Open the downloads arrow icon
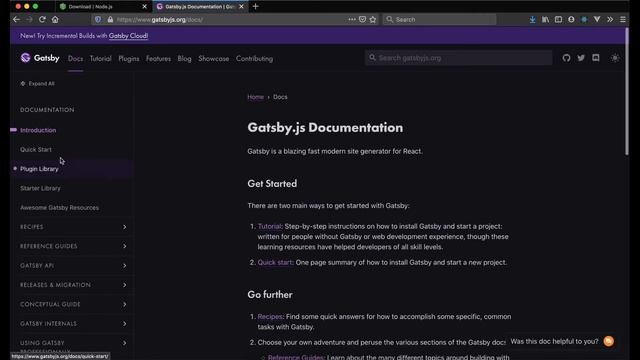 click(532, 19)
